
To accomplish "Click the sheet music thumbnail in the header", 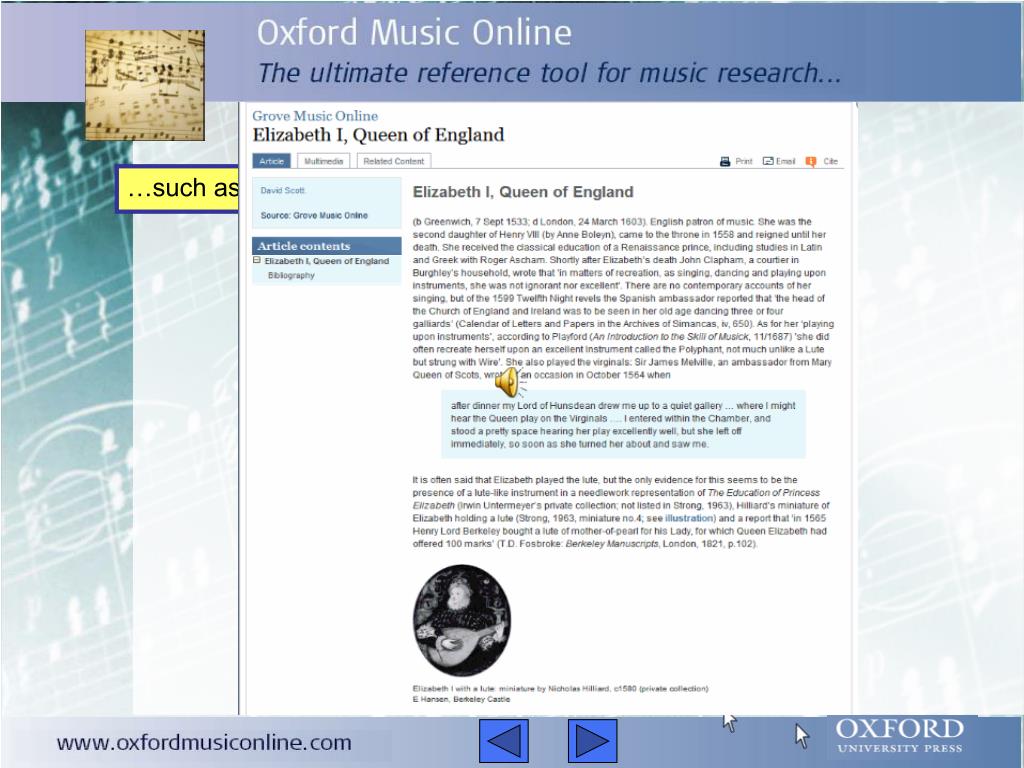I will (x=145, y=85).
